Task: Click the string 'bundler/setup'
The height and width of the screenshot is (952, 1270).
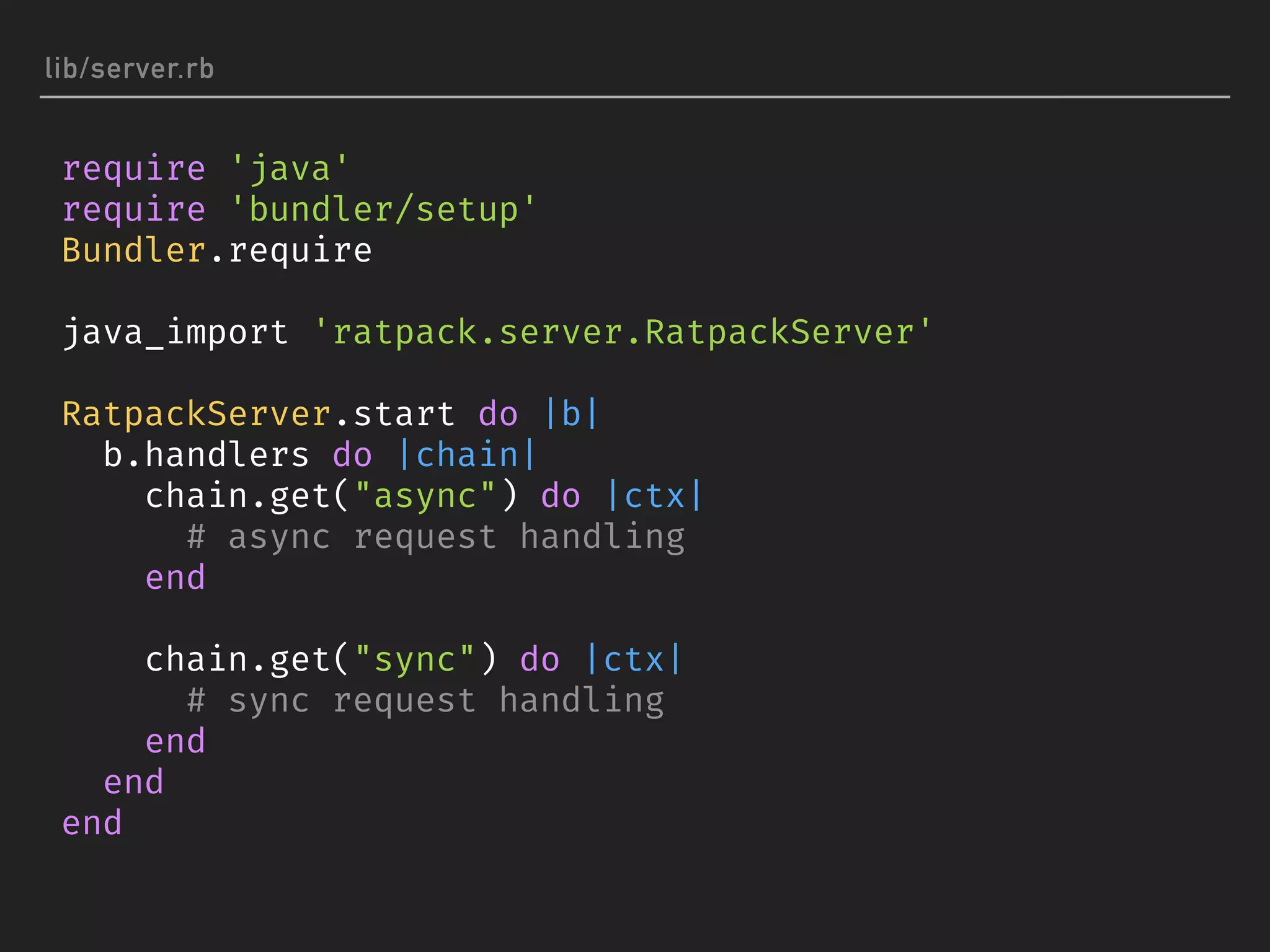Action: [383, 209]
